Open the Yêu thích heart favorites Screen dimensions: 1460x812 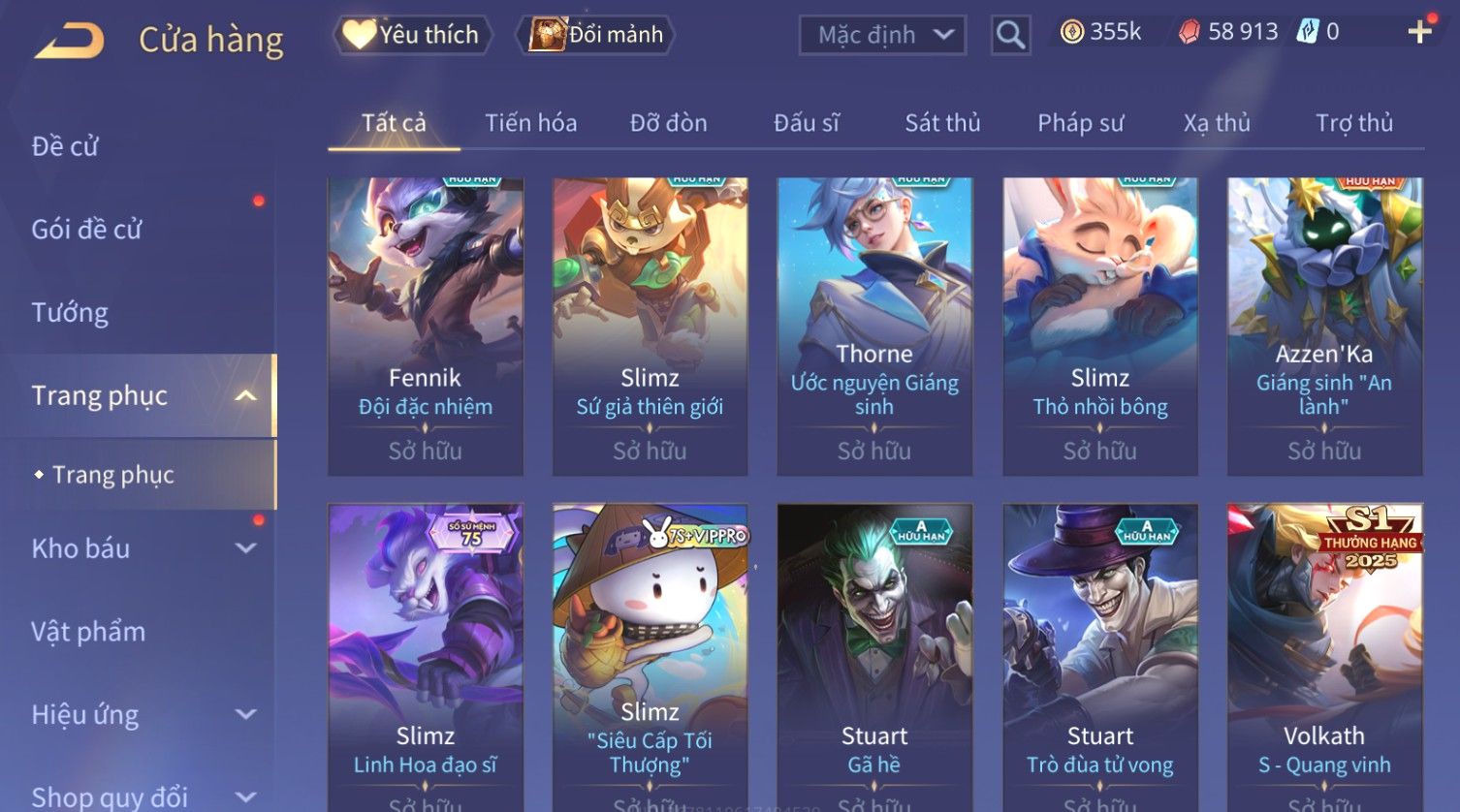click(x=413, y=35)
